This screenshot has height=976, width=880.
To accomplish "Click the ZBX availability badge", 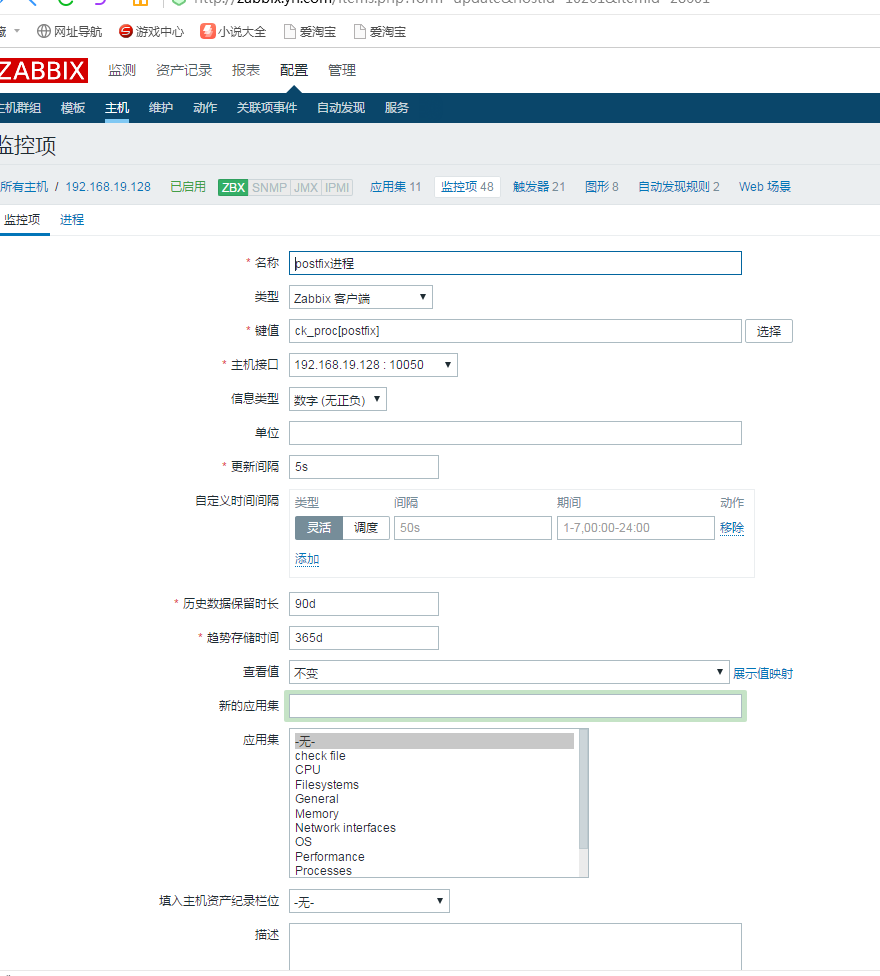I will coord(233,187).
